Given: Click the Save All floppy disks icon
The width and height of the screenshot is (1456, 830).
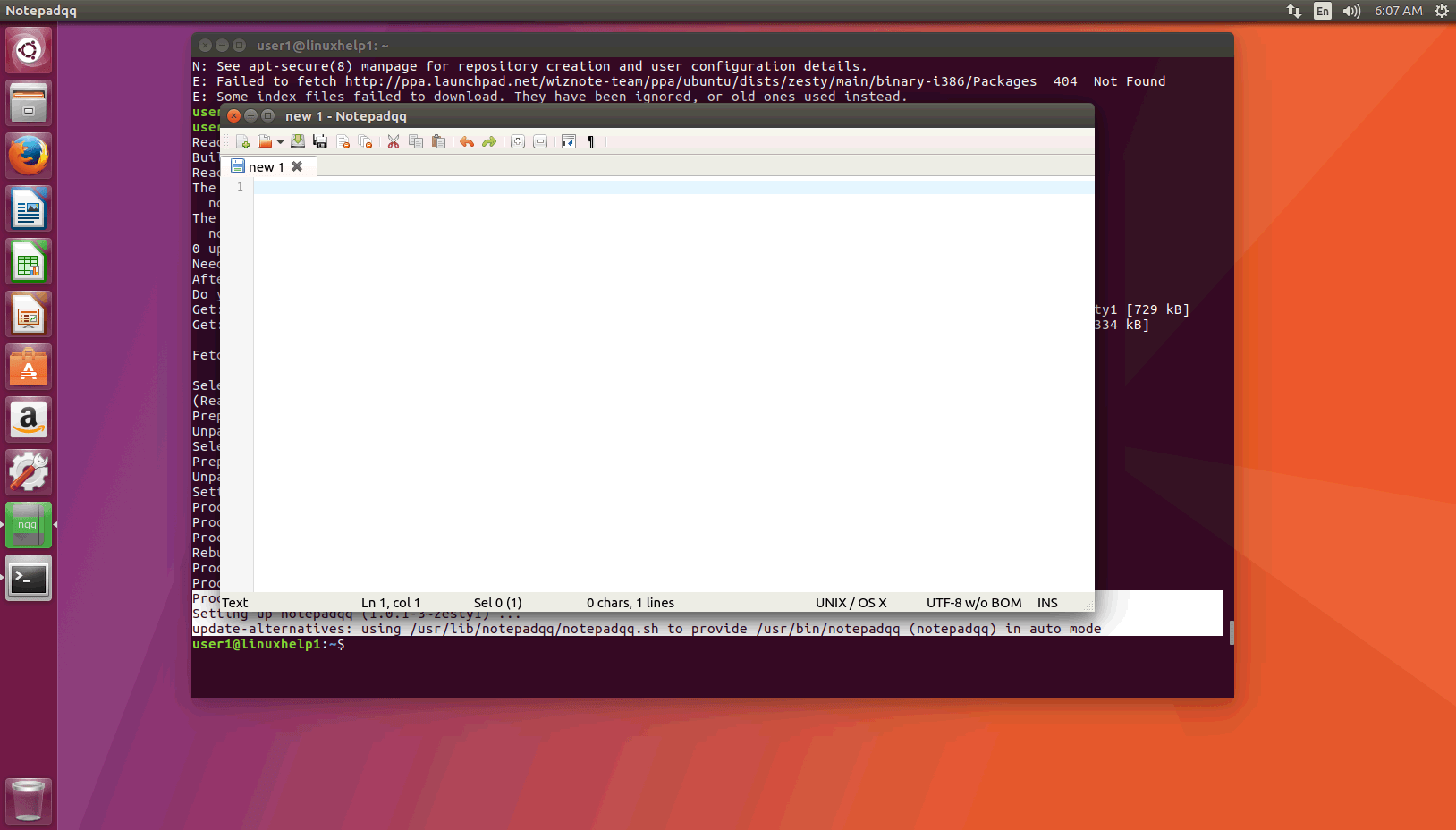Looking at the screenshot, I should click(320, 141).
